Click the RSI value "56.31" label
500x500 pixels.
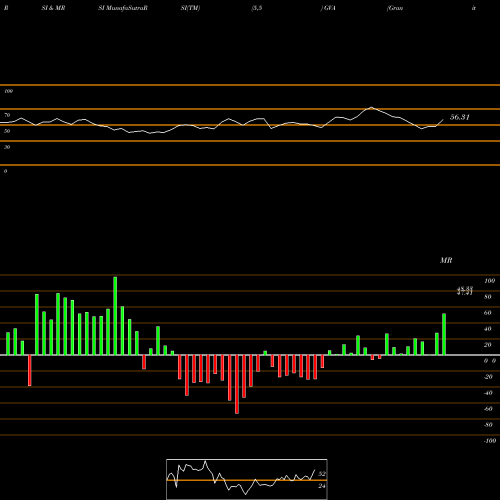[460, 117]
